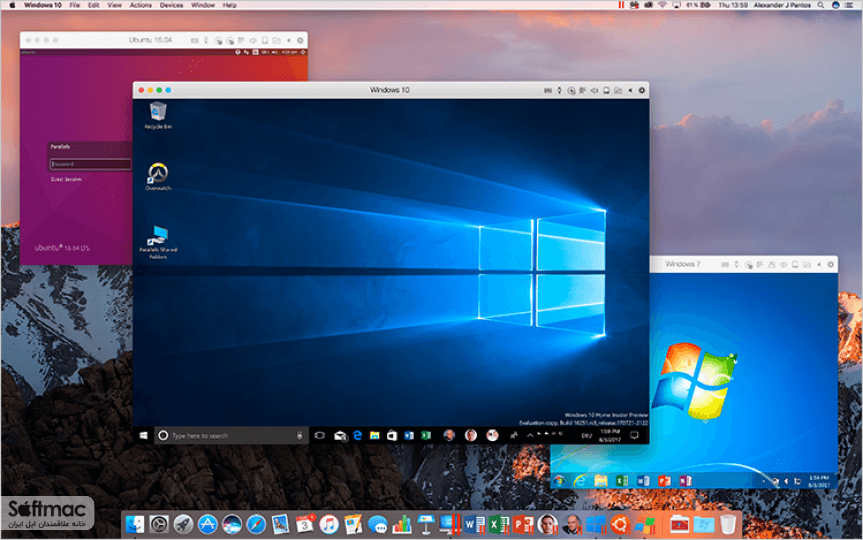863x540 pixels.
Task: Open File Explorer on Windows 10 taskbar
Action: (374, 435)
